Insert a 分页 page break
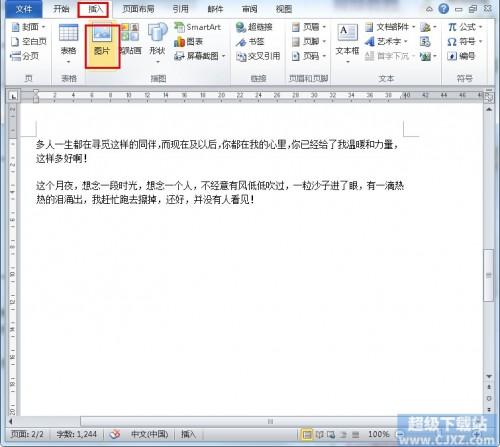The width and height of the screenshot is (500, 447). tap(25, 56)
